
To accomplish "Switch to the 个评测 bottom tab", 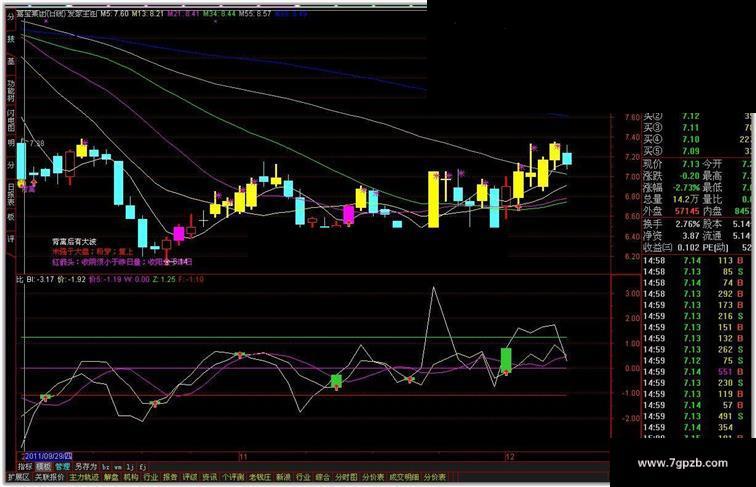I will (x=233, y=477).
